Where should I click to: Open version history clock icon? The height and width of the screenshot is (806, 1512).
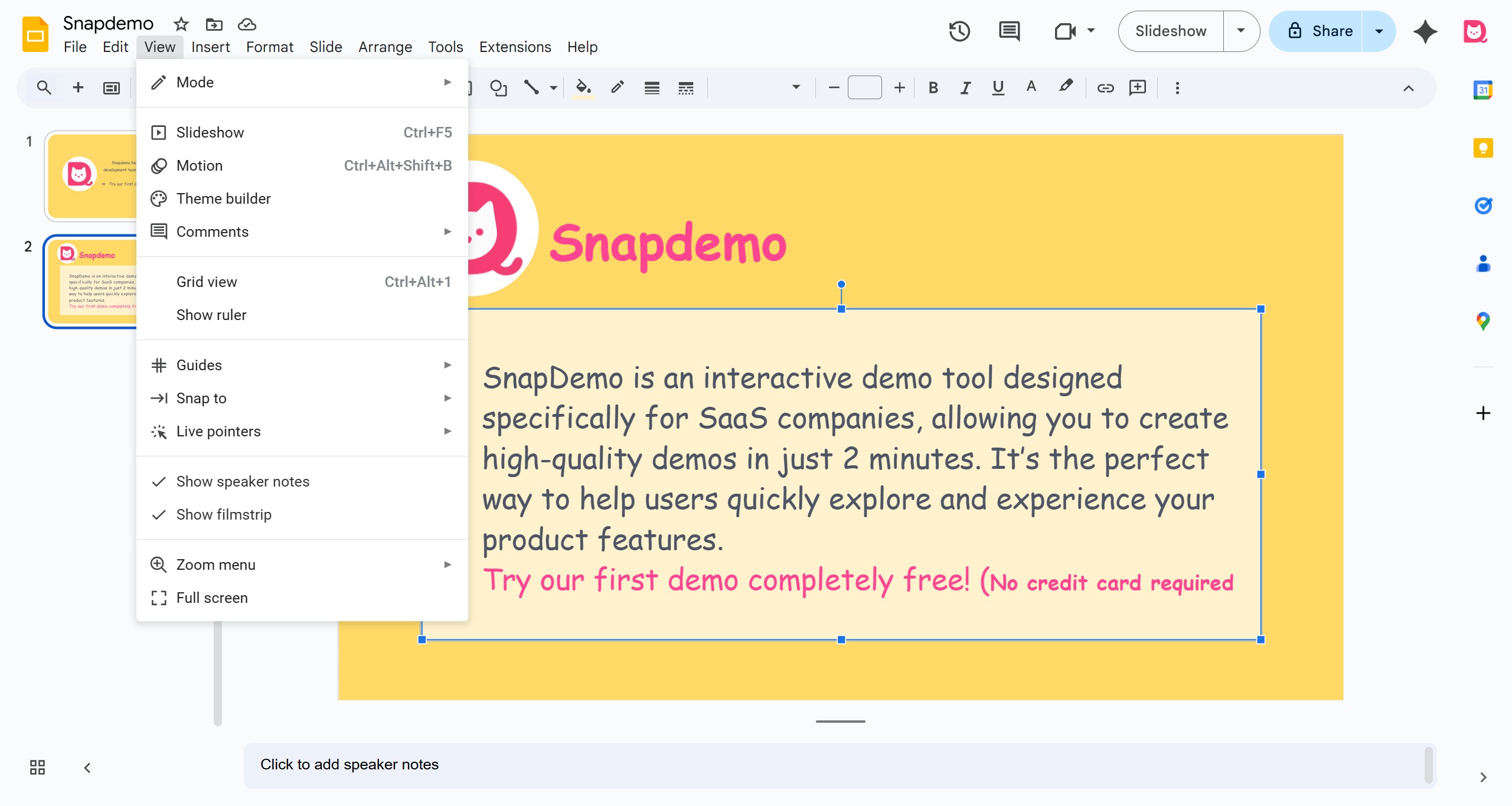(959, 31)
